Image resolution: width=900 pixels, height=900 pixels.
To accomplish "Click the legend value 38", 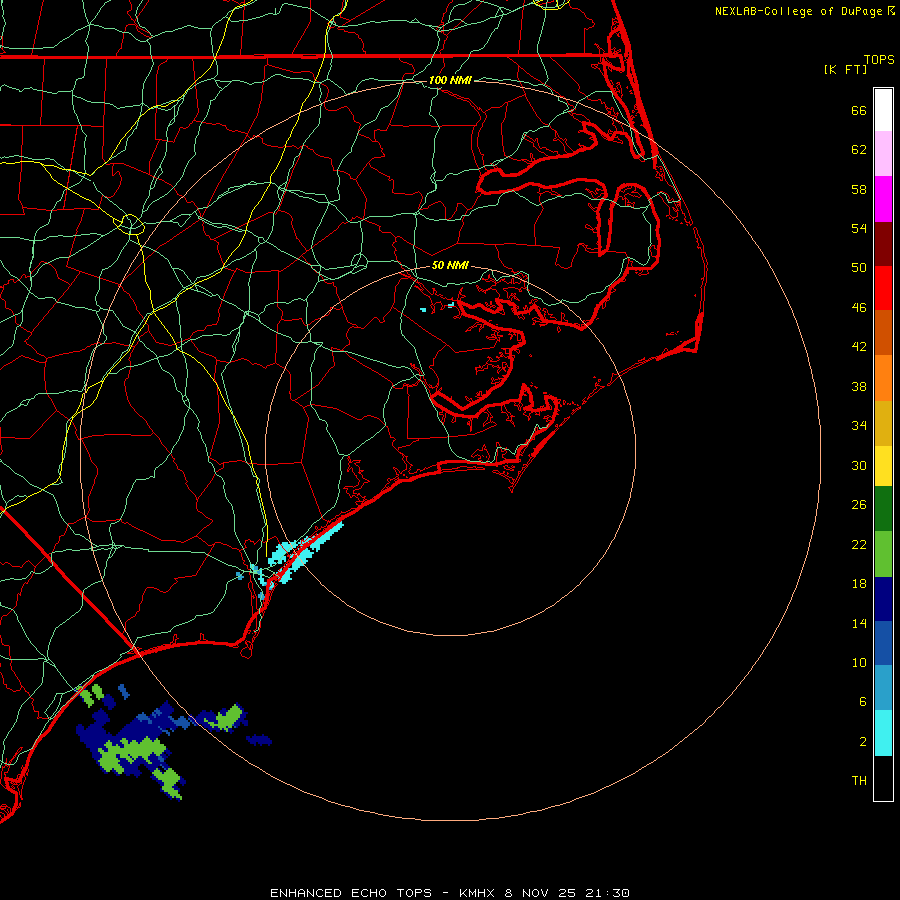I will (859, 386).
